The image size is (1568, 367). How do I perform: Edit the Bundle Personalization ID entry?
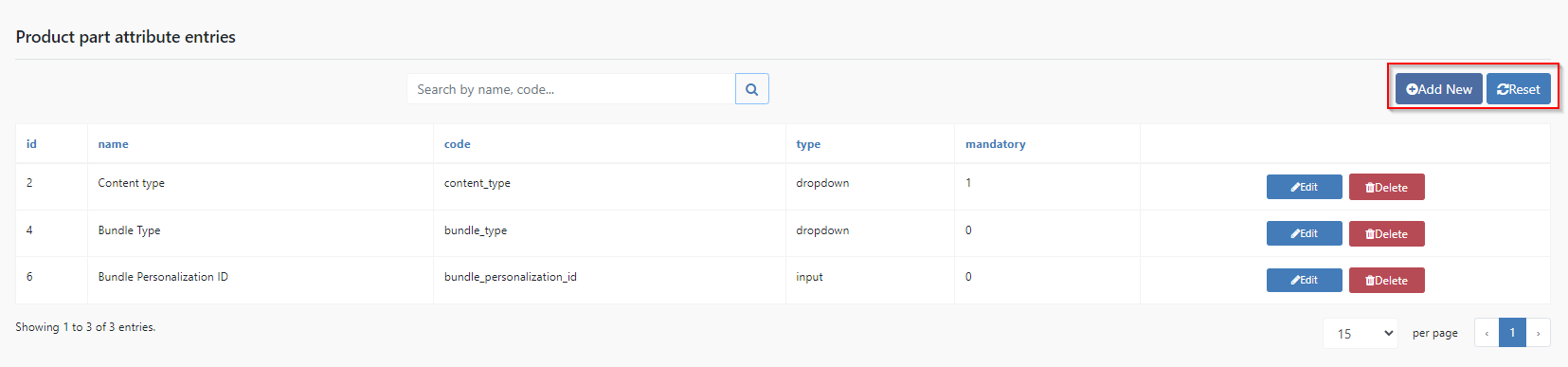tap(1304, 280)
